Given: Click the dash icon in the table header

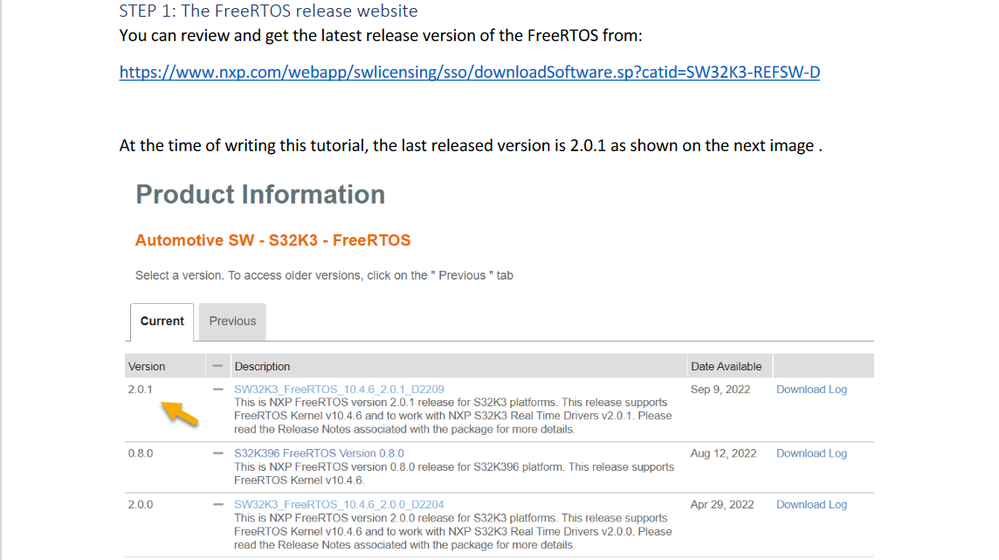Looking at the screenshot, I should (x=217, y=367).
